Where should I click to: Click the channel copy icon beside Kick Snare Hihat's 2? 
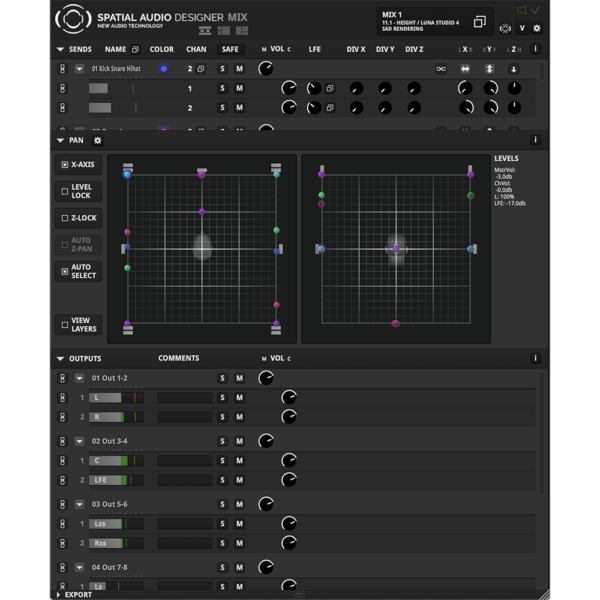pyautogui.click(x=201, y=69)
